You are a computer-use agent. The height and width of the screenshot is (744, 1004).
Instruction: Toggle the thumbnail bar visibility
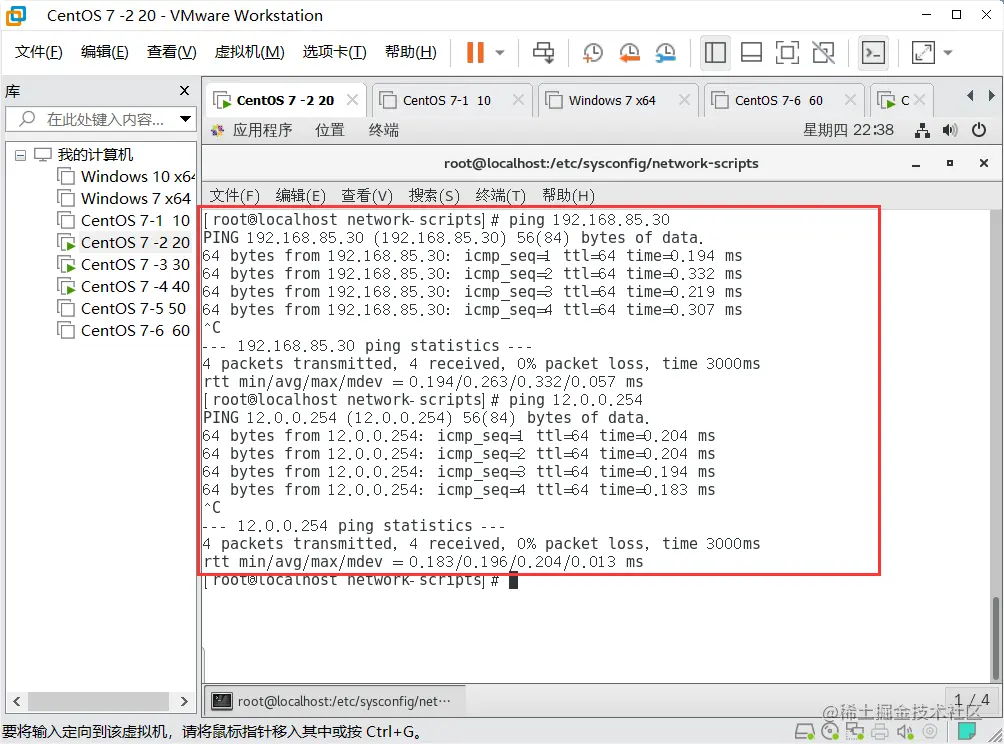[x=751, y=54]
